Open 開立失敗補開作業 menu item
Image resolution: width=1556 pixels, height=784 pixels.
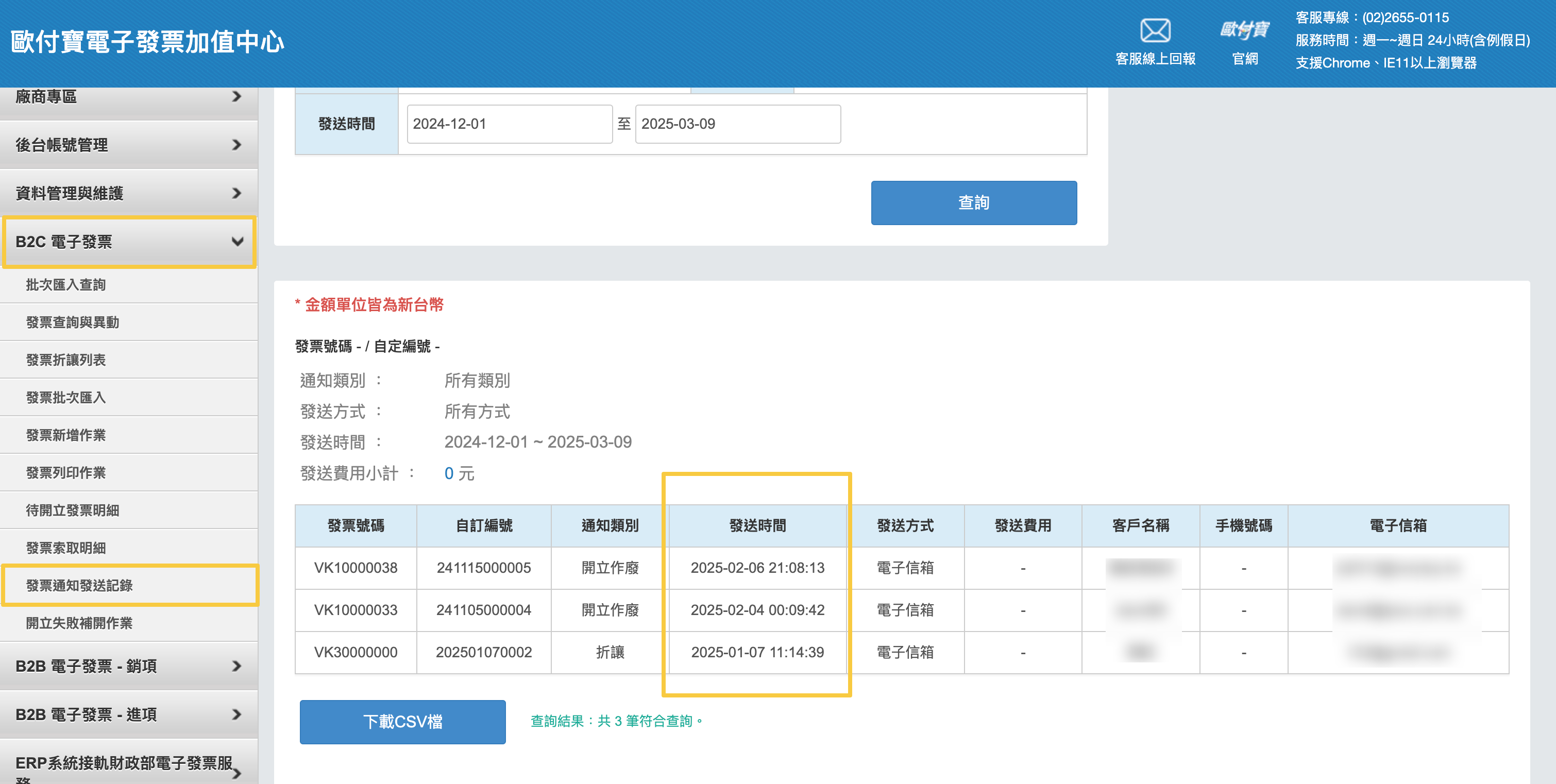[129, 623]
